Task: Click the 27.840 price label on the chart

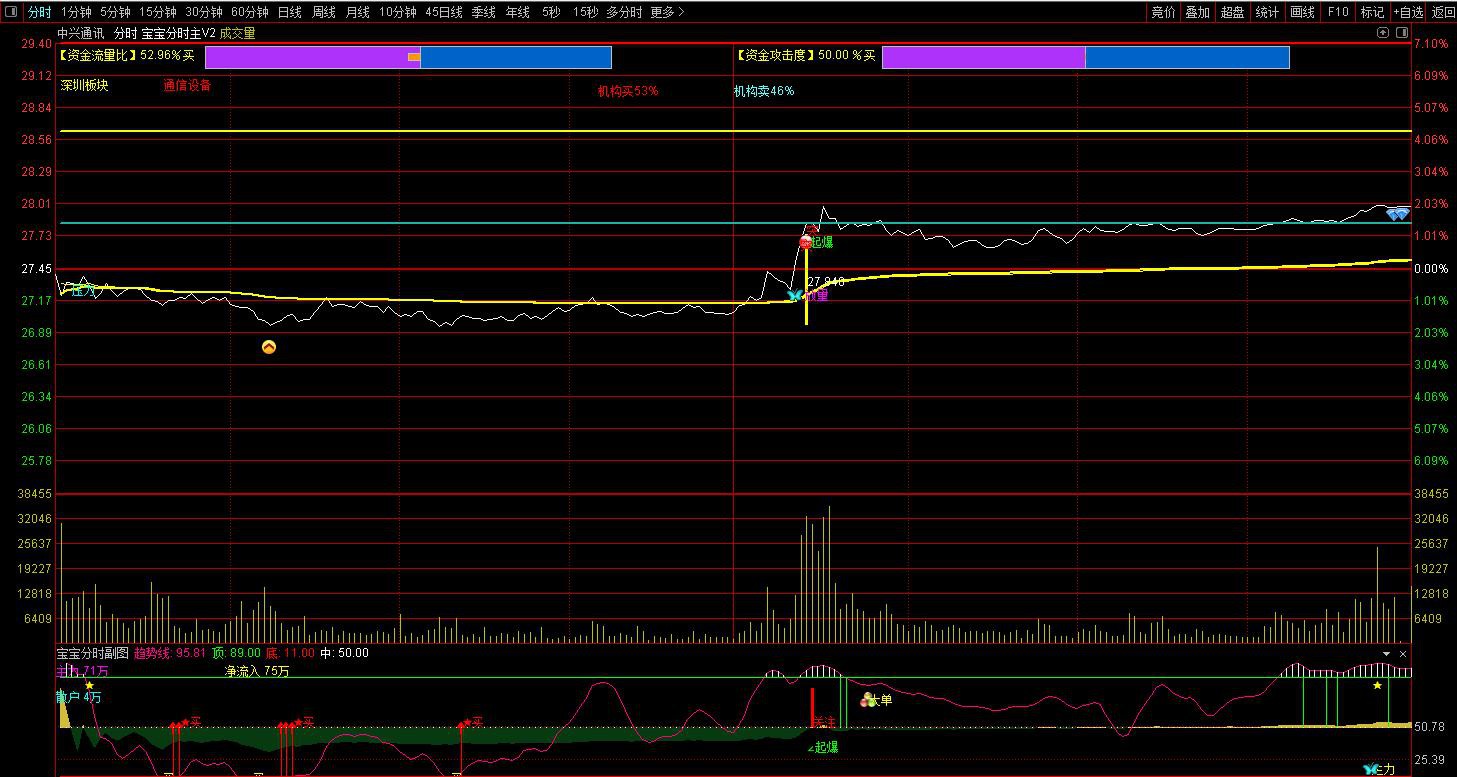Action: coord(826,282)
